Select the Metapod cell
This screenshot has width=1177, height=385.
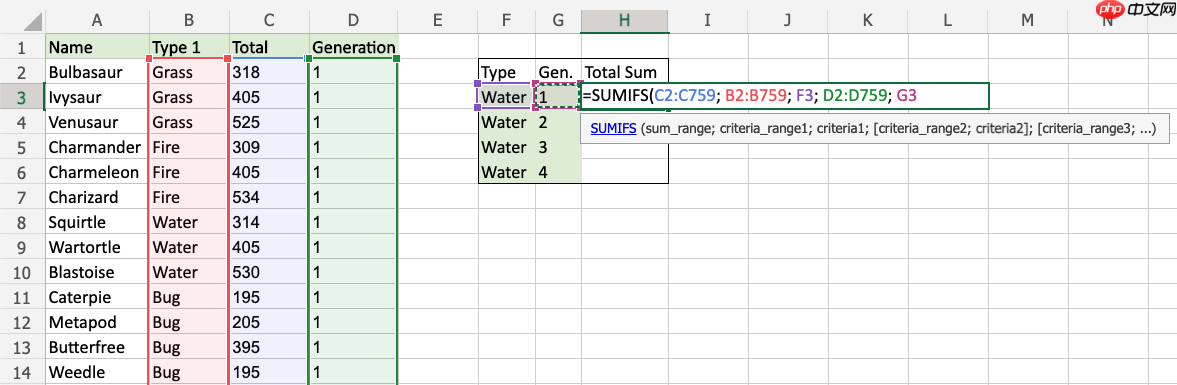click(97, 322)
